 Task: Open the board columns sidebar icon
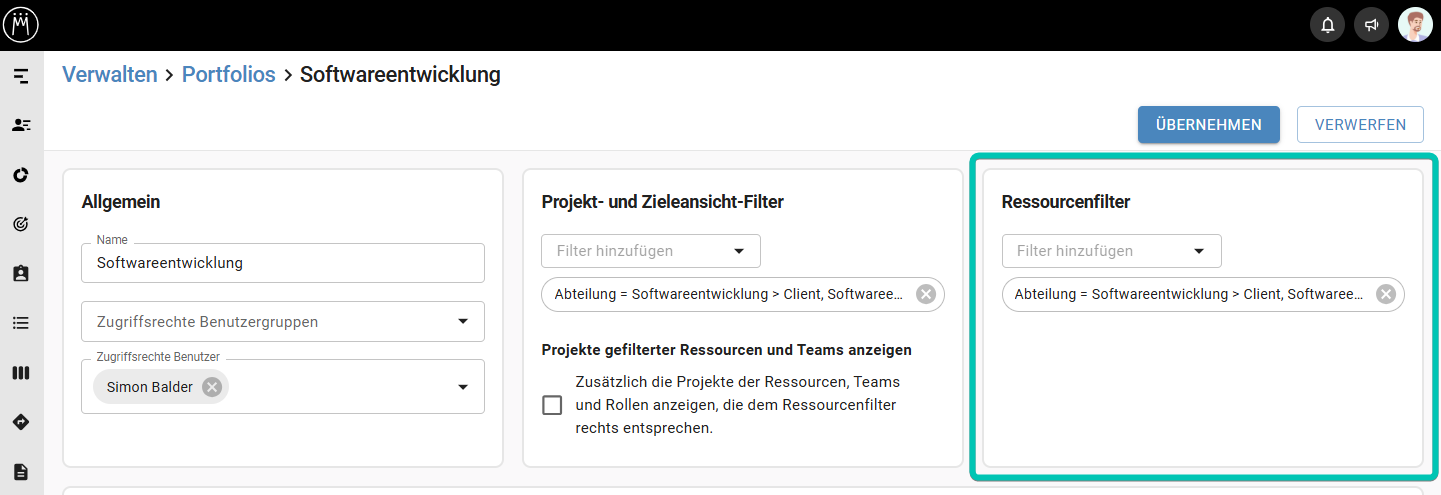pyautogui.click(x=21, y=373)
